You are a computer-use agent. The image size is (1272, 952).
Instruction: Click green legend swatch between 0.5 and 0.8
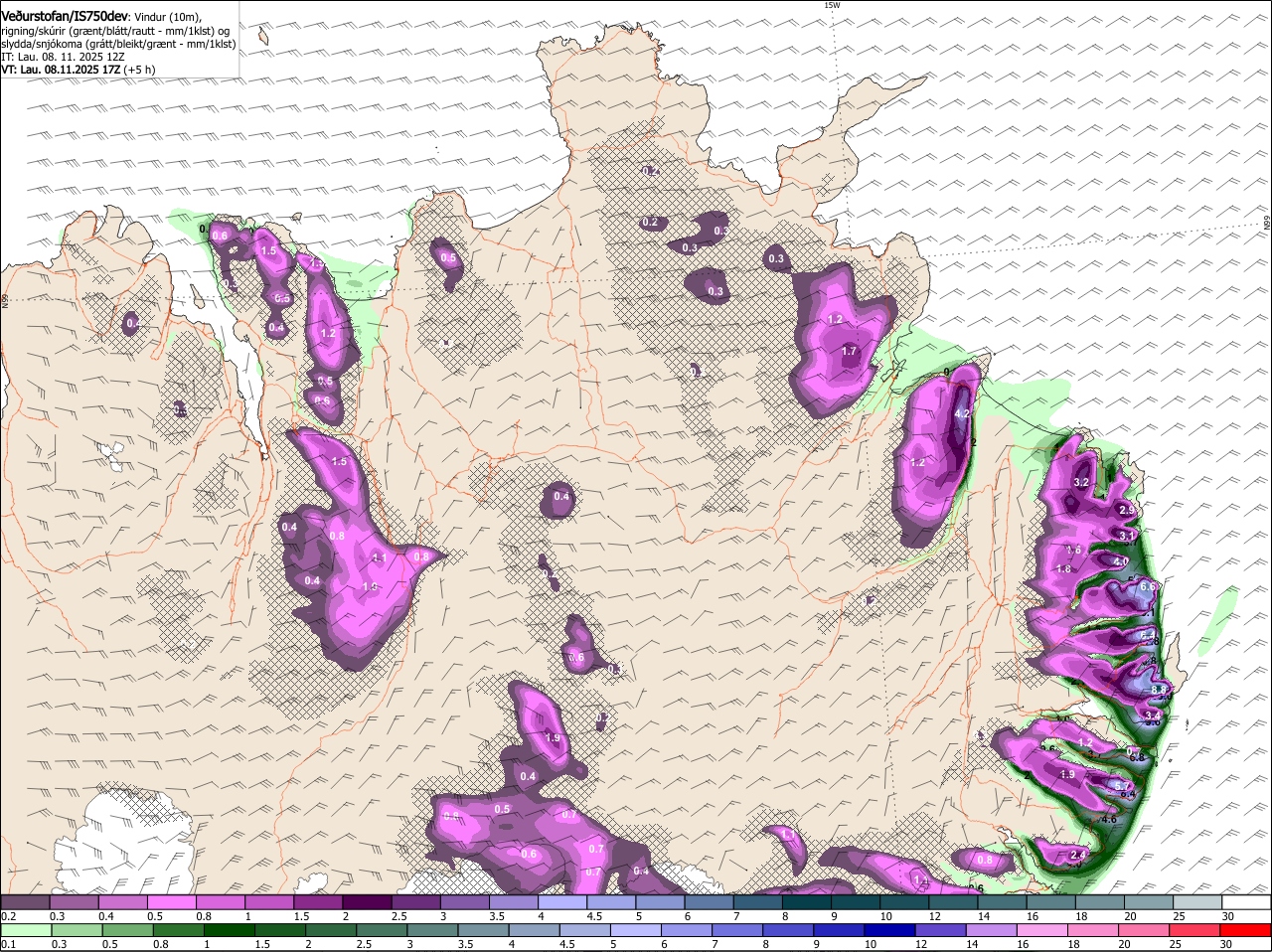point(127,930)
